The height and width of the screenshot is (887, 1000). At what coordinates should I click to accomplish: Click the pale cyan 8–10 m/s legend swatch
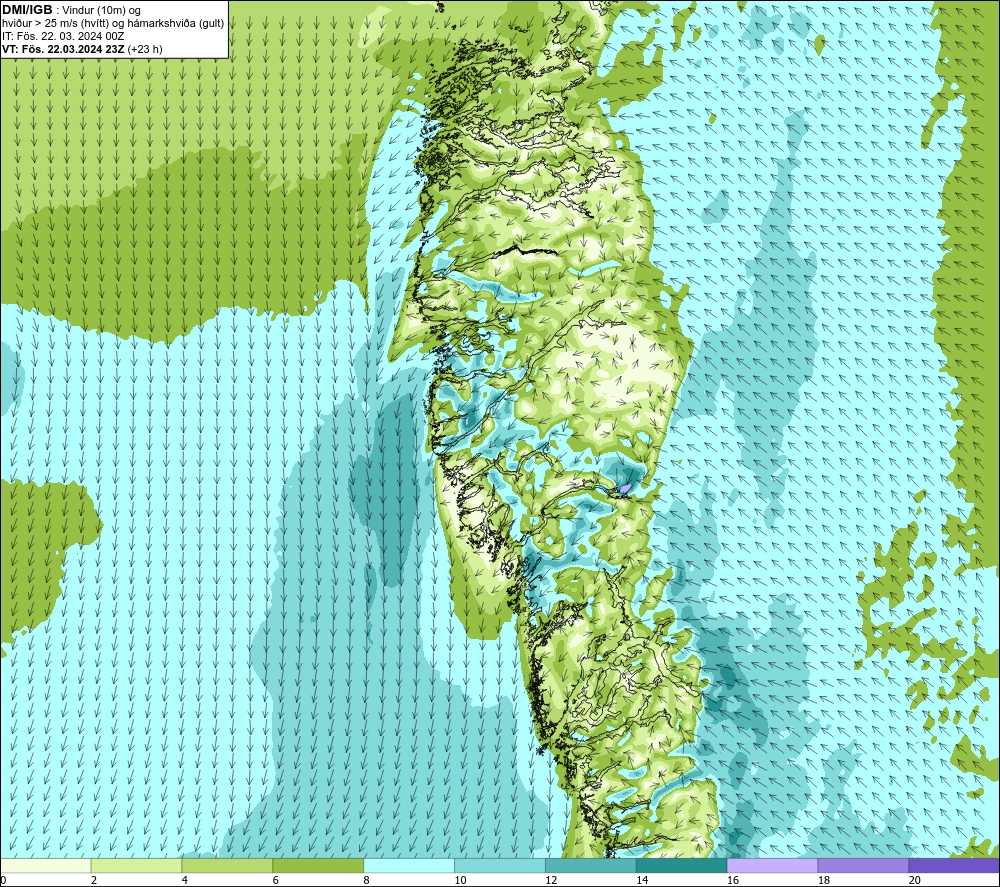409,865
